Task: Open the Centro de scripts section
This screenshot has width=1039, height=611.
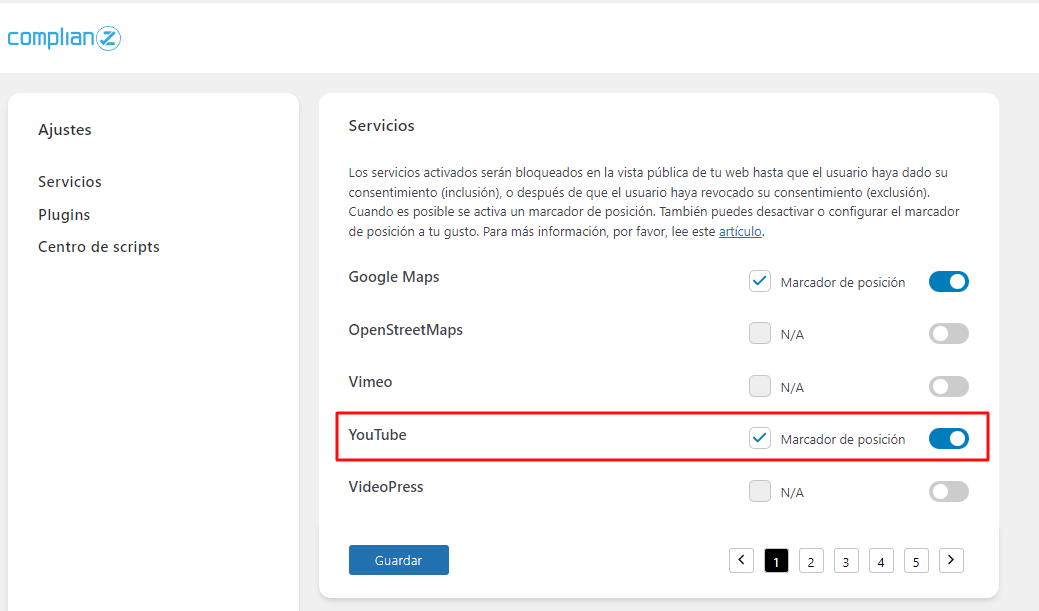Action: 99,247
